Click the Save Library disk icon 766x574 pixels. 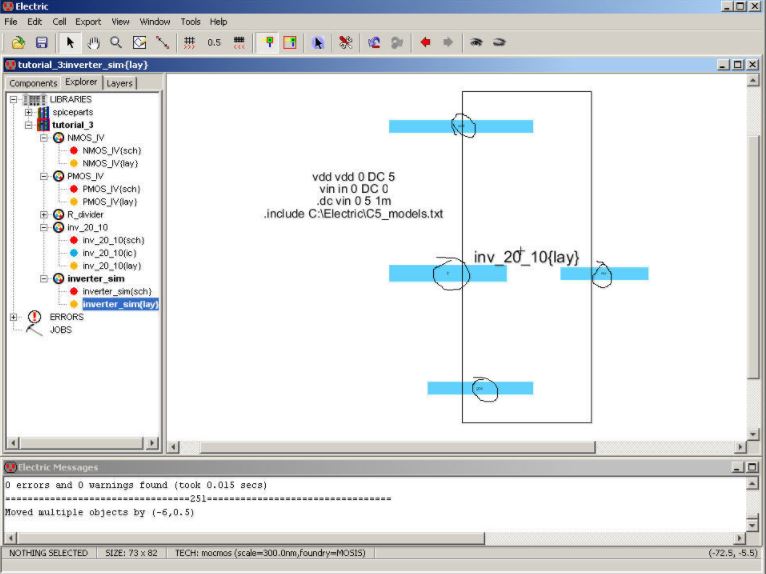tap(42, 42)
